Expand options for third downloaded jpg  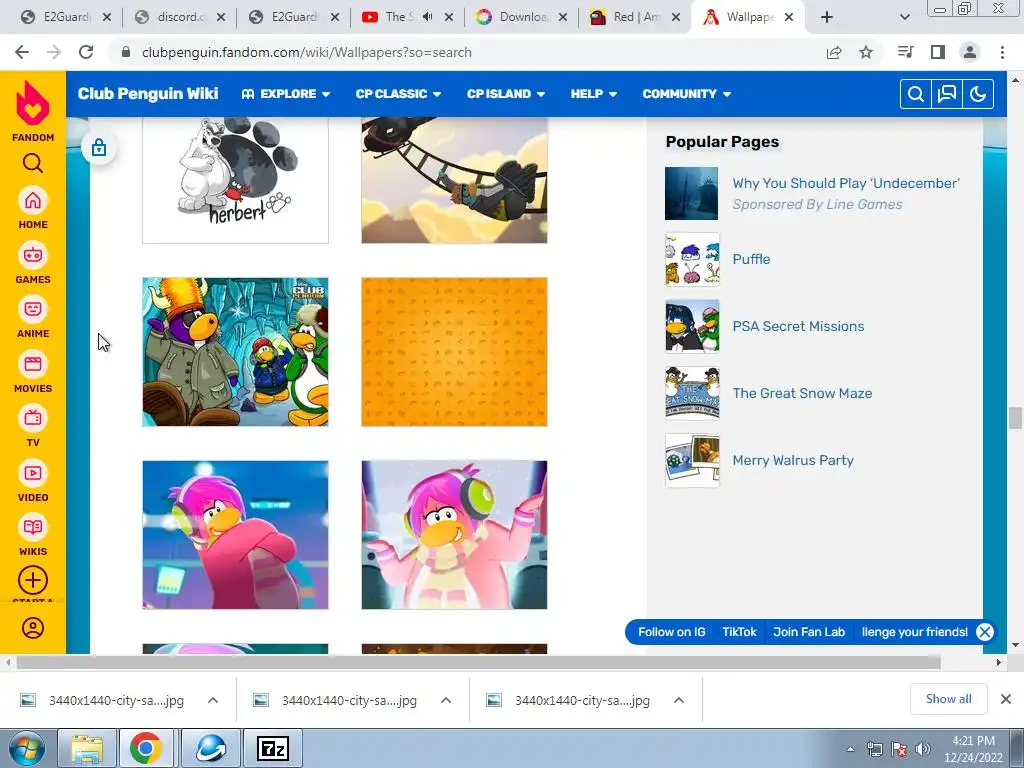click(679, 700)
